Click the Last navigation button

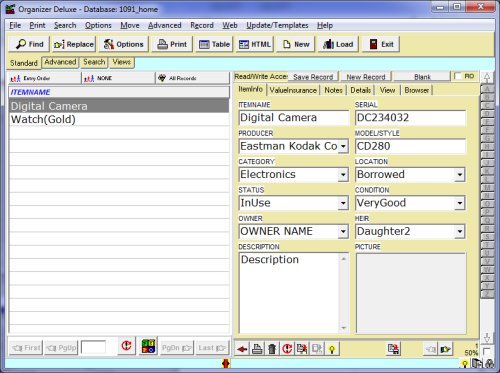click(x=212, y=348)
